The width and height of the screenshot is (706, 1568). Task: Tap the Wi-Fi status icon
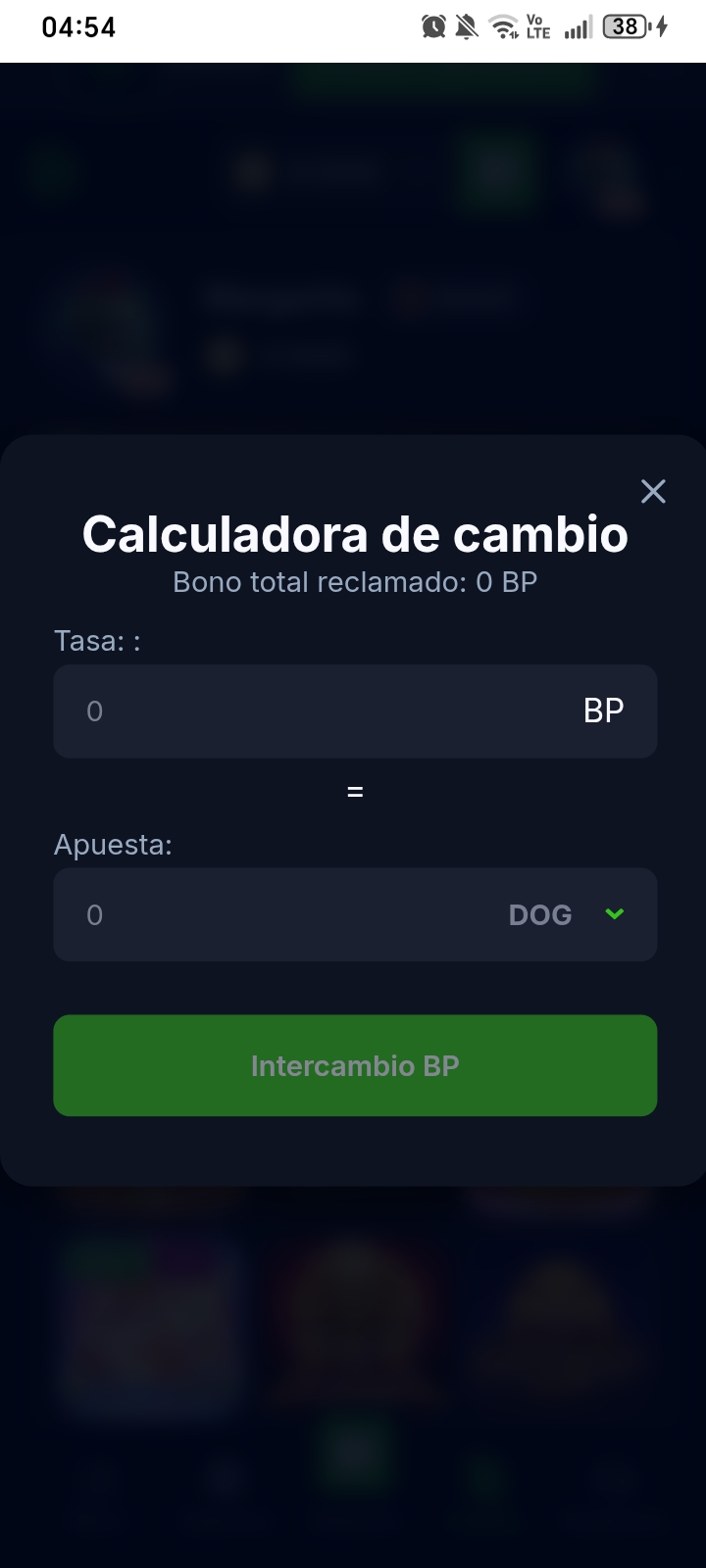click(504, 26)
